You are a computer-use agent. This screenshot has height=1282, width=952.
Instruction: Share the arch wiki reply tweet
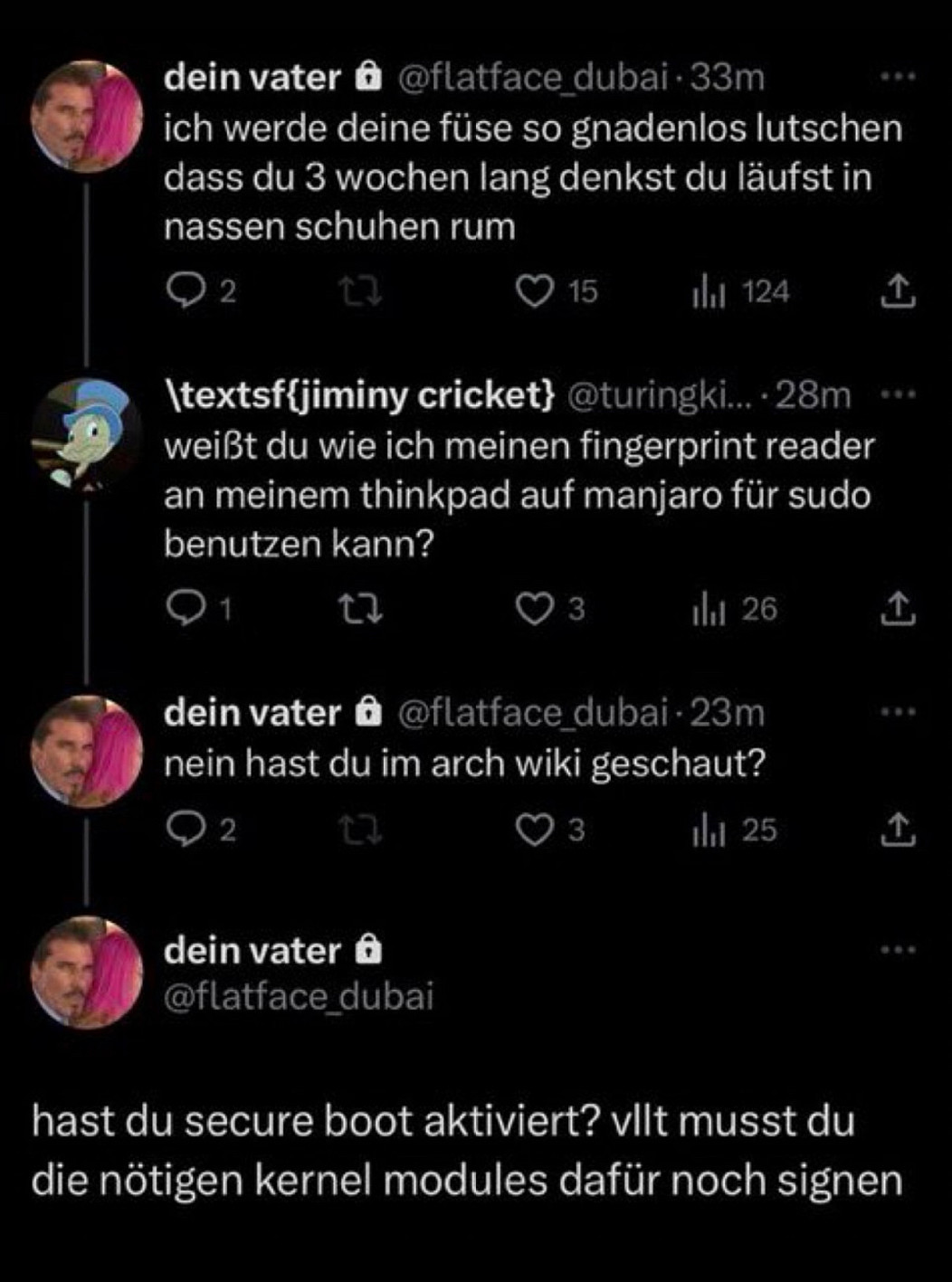[x=897, y=830]
